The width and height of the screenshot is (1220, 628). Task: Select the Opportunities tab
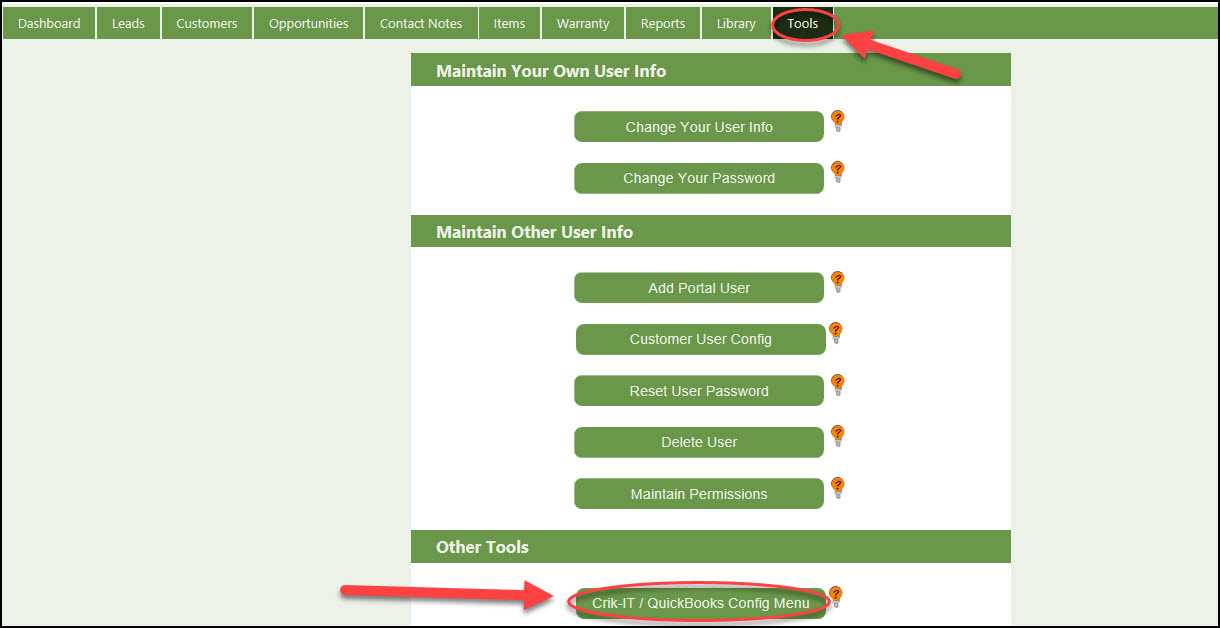click(x=308, y=24)
